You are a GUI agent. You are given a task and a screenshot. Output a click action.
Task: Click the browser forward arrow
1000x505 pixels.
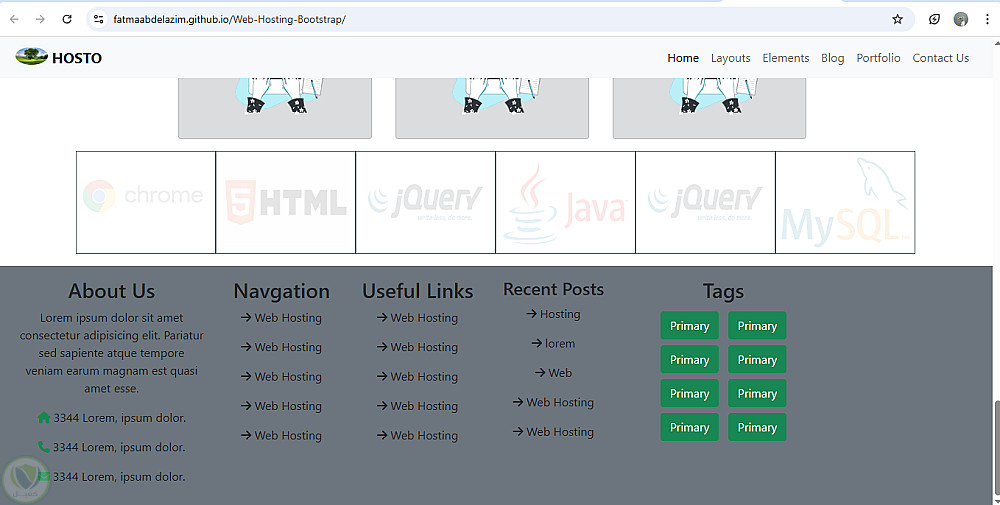pyautogui.click(x=40, y=19)
